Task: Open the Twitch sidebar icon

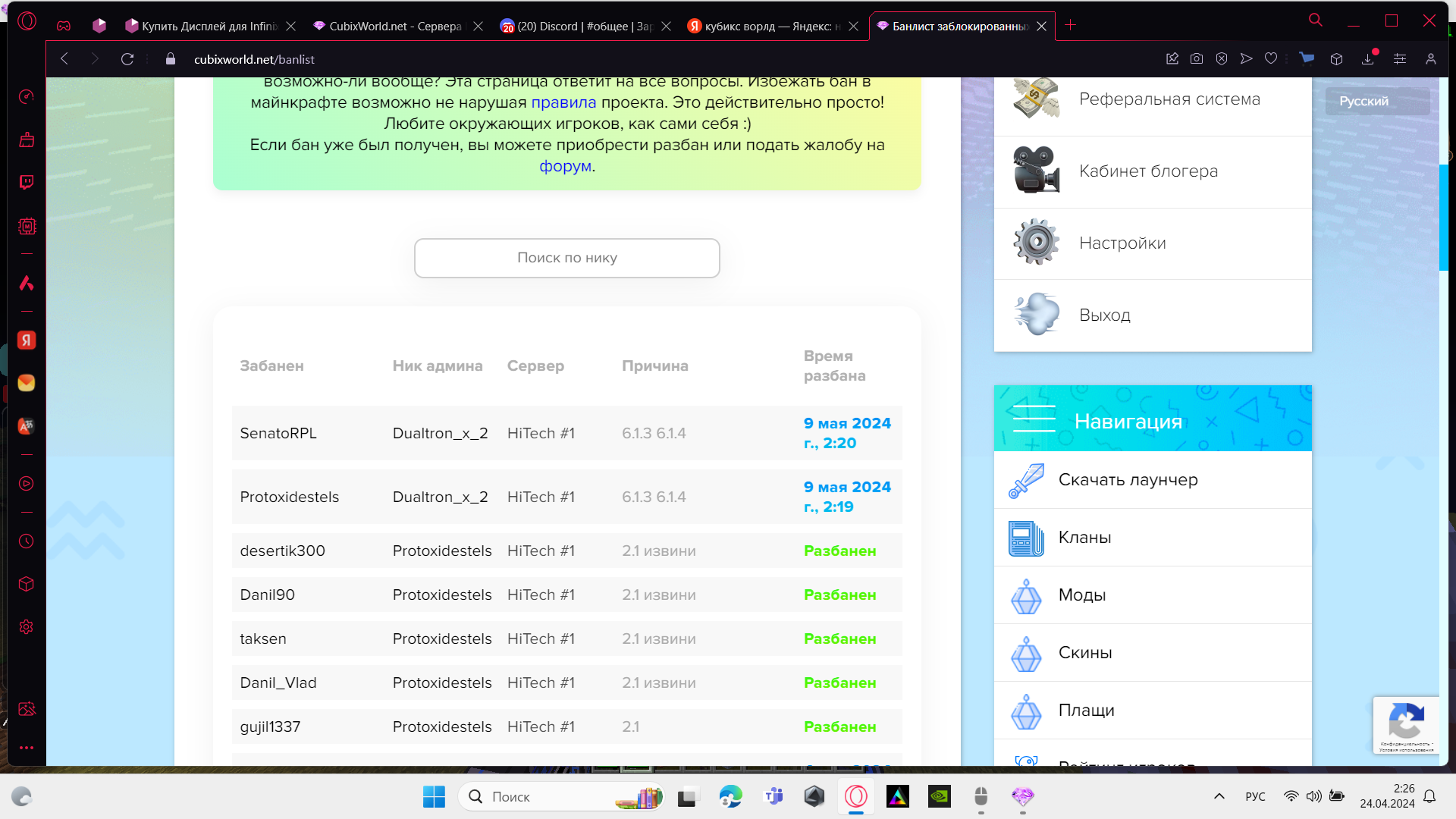Action: pos(27,182)
